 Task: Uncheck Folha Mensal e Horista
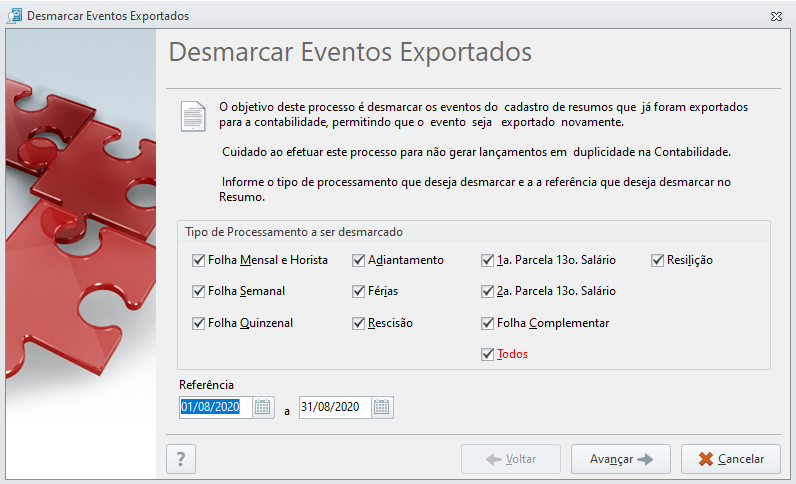click(198, 261)
